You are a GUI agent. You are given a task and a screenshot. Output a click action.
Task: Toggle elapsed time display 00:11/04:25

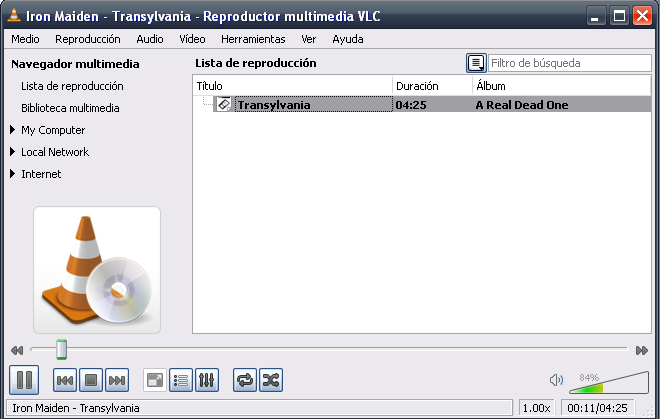pyautogui.click(x=597, y=408)
